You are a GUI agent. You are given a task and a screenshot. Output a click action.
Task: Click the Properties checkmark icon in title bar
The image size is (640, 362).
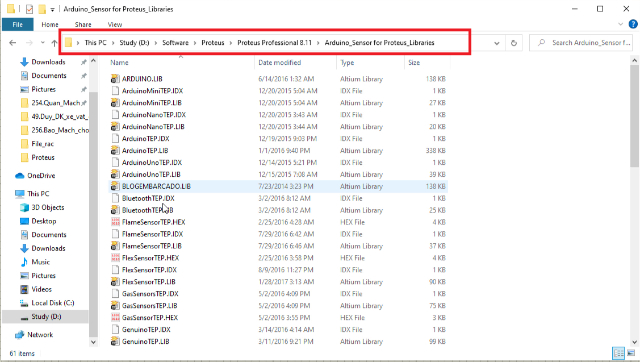coord(29,9)
